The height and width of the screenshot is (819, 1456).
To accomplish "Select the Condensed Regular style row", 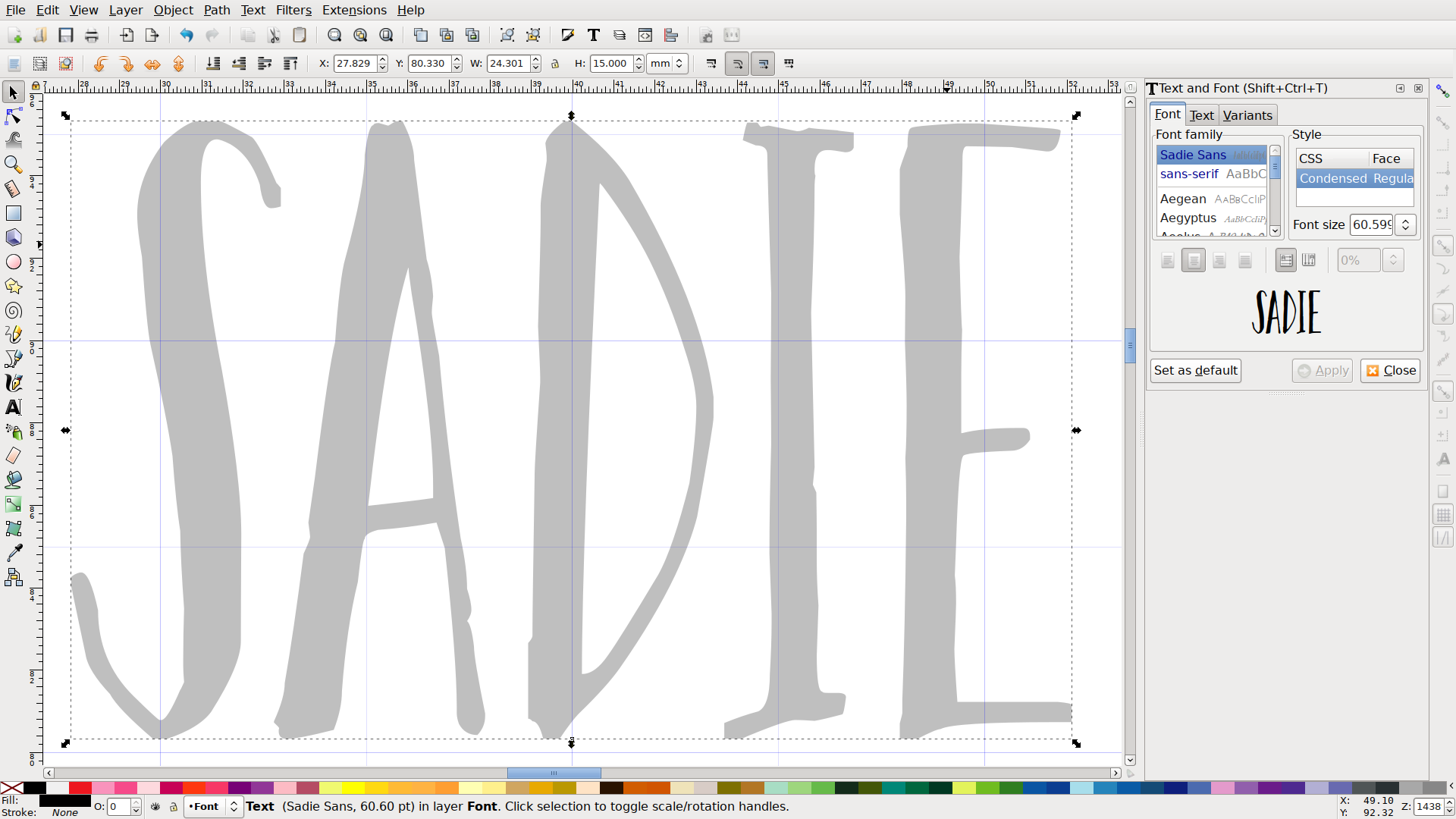I will [1355, 178].
